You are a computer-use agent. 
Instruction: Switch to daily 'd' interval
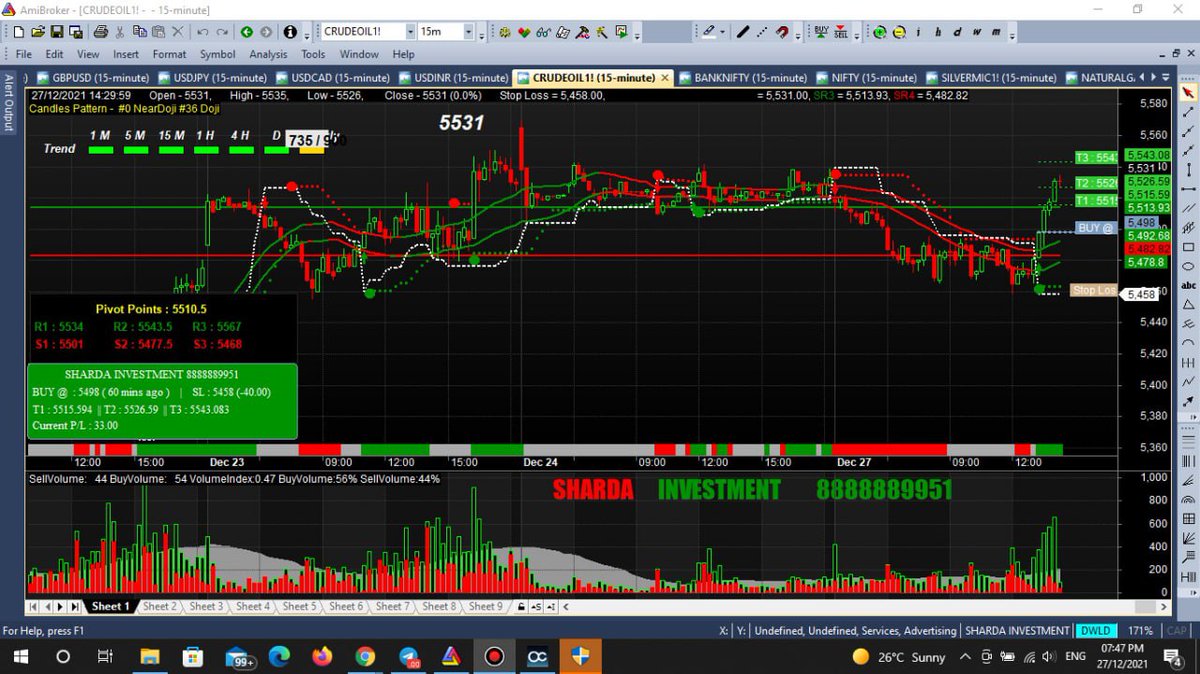[957, 32]
